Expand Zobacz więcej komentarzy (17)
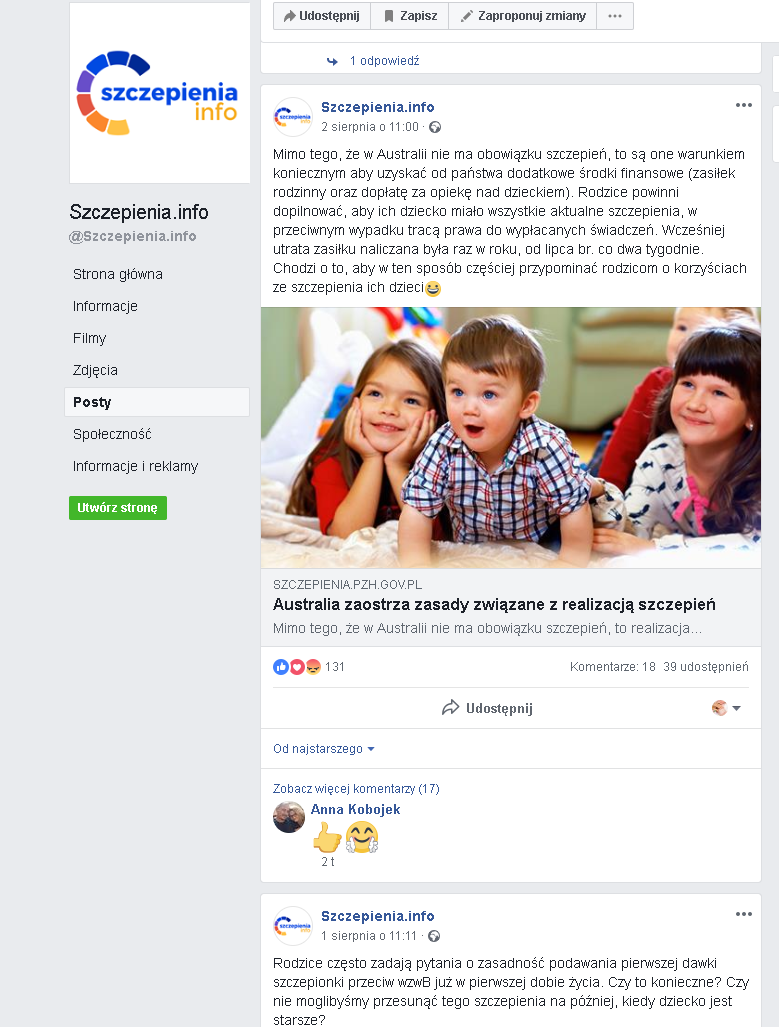This screenshot has height=1027, width=779. (356, 789)
